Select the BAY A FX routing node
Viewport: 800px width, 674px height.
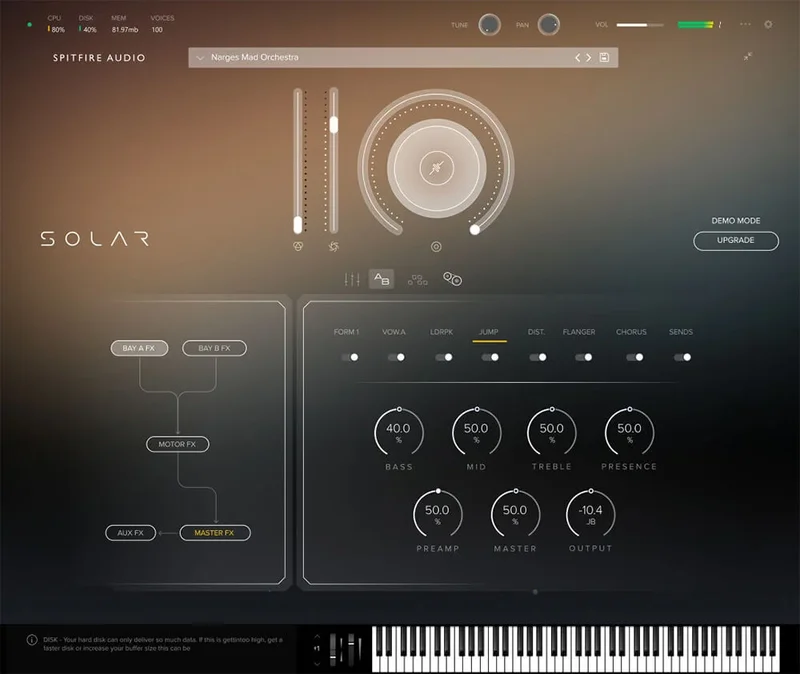139,348
